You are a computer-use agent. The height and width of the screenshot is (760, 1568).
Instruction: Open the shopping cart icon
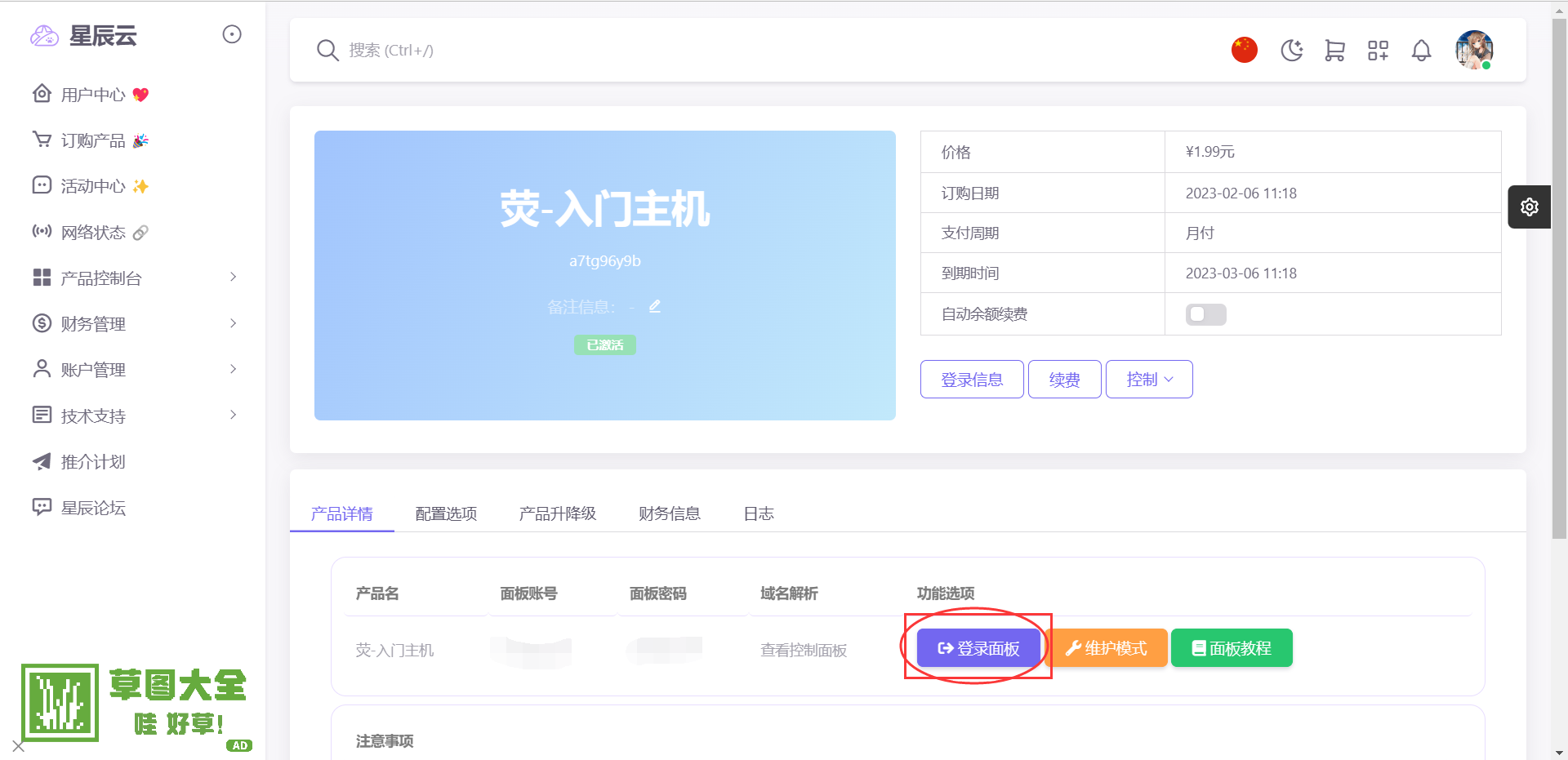(x=1334, y=51)
